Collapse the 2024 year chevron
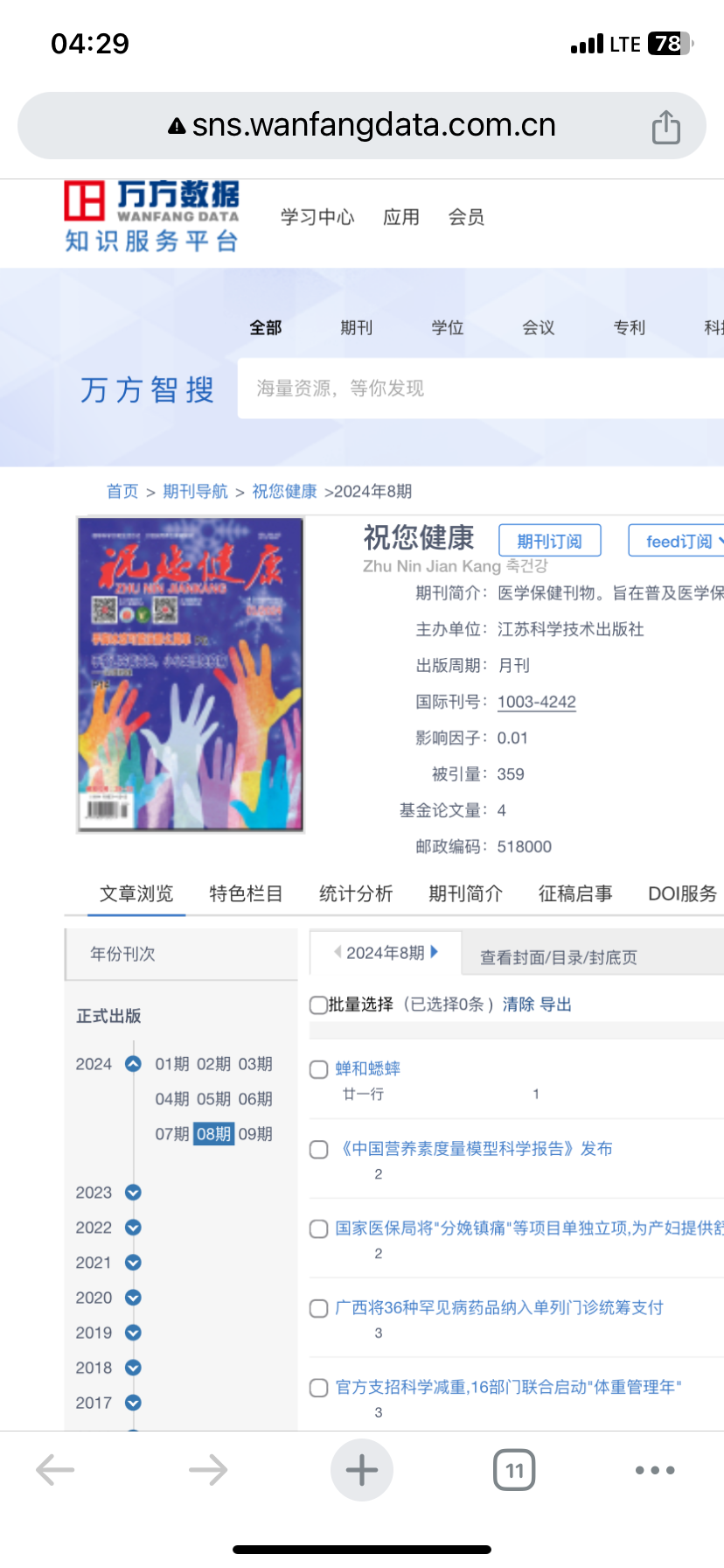 click(133, 1064)
